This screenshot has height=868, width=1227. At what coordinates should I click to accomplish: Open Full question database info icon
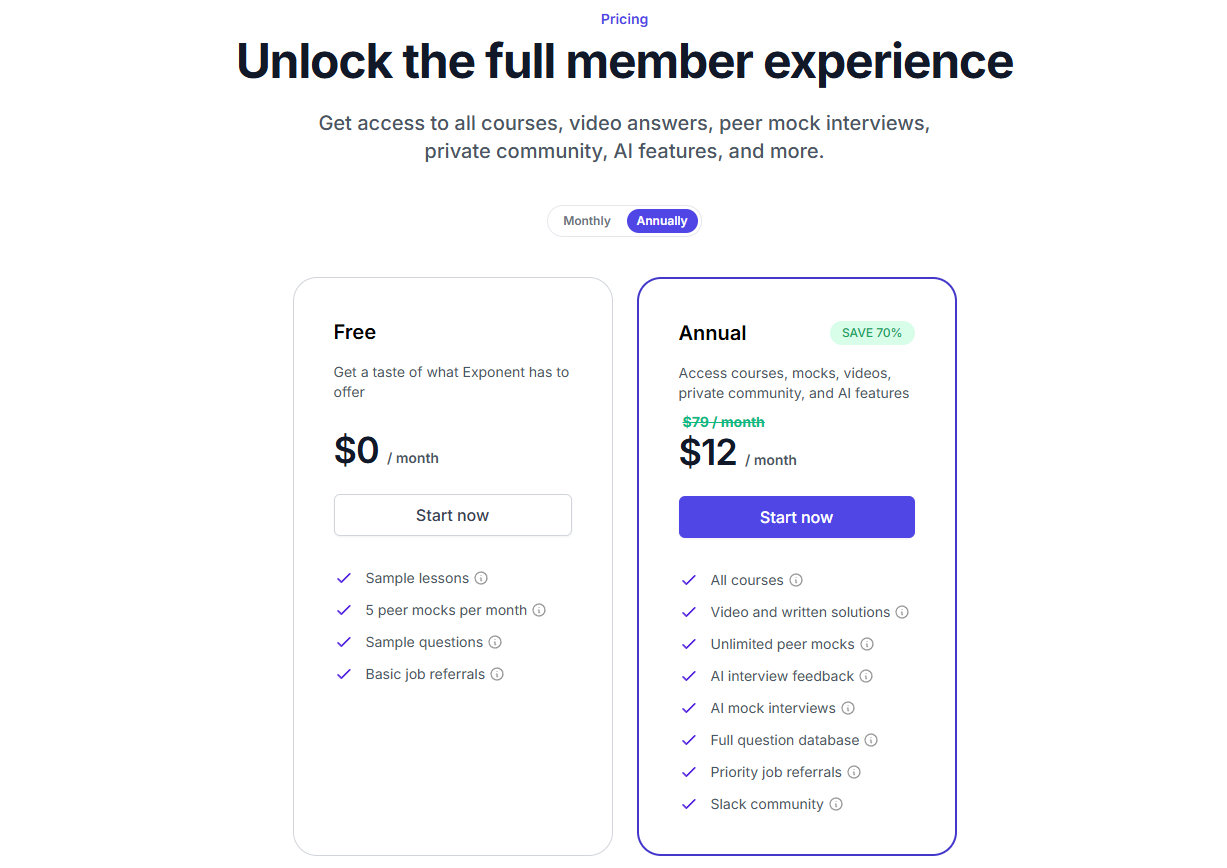click(871, 740)
